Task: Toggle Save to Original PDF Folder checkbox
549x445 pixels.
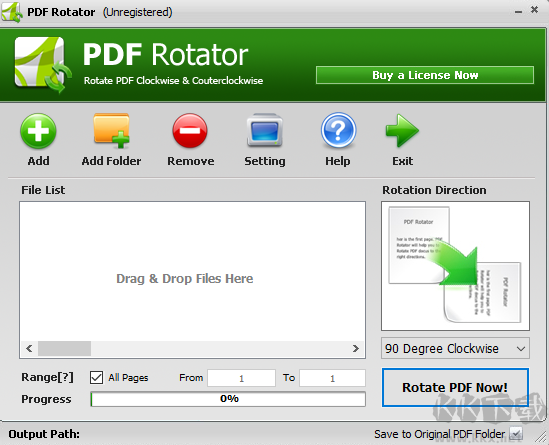Action: [x=516, y=434]
